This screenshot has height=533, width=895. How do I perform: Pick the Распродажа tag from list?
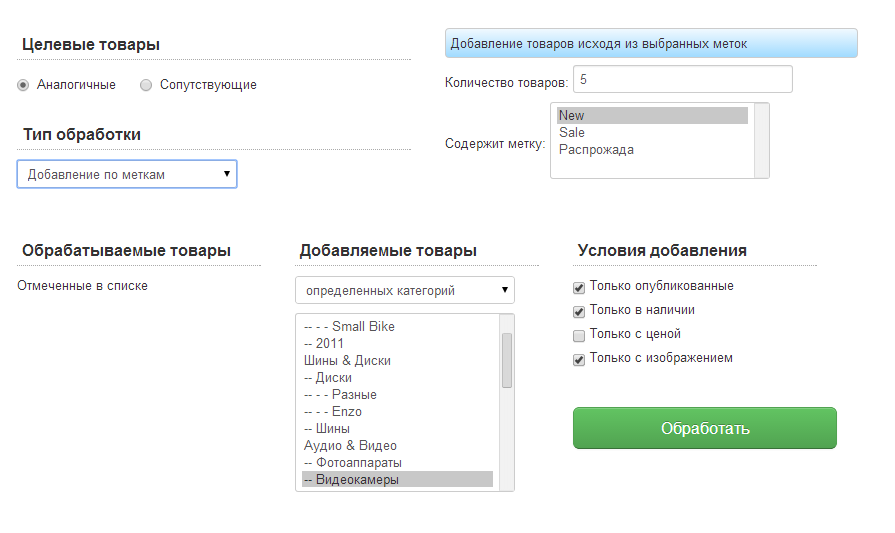[596, 150]
